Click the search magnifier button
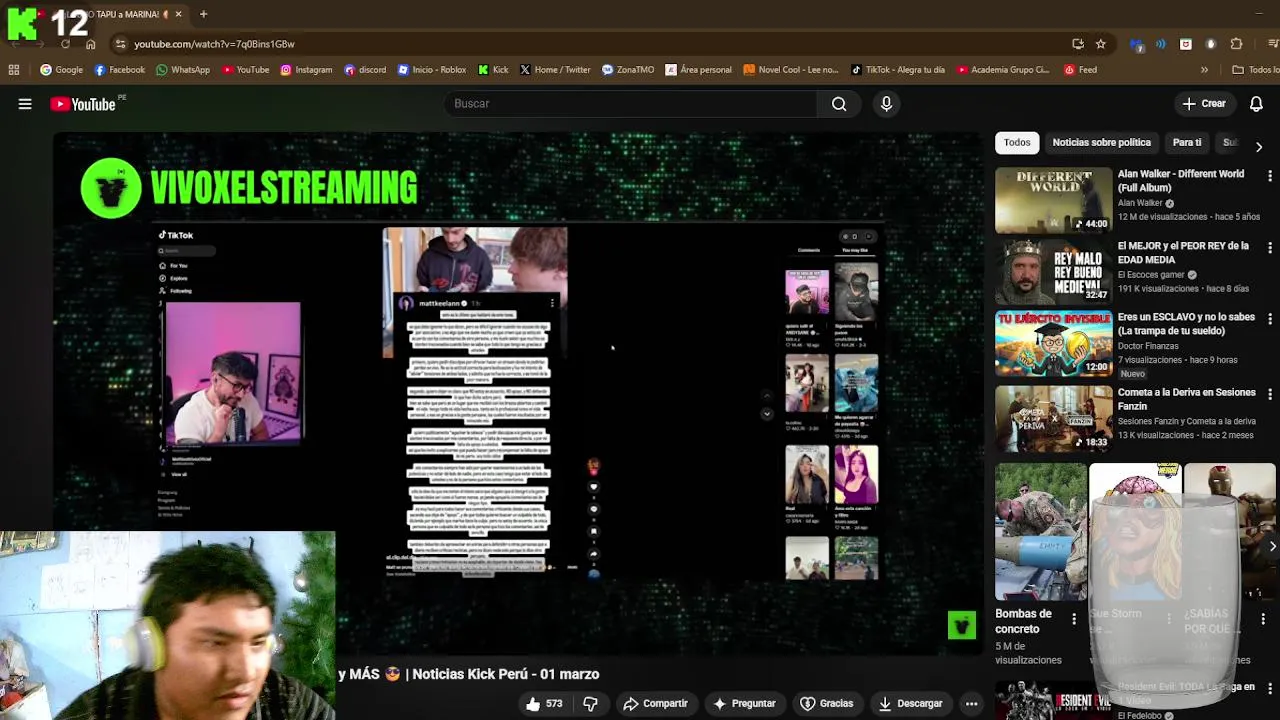The image size is (1280, 720). [839, 104]
